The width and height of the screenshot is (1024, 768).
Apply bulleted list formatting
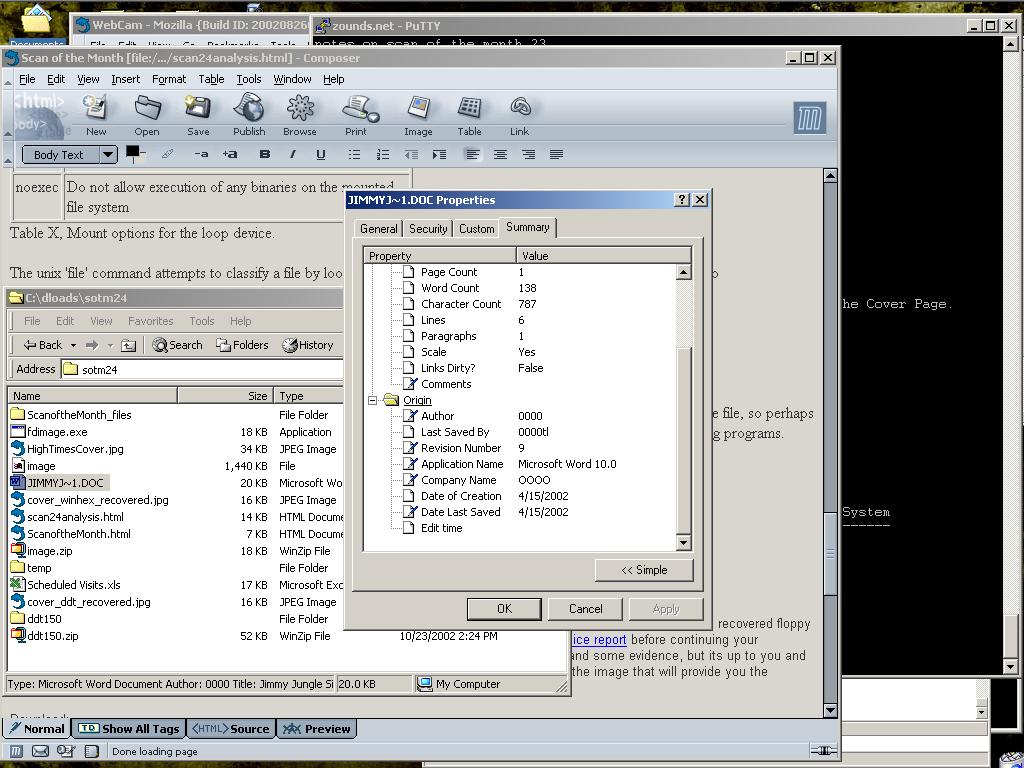click(x=354, y=155)
